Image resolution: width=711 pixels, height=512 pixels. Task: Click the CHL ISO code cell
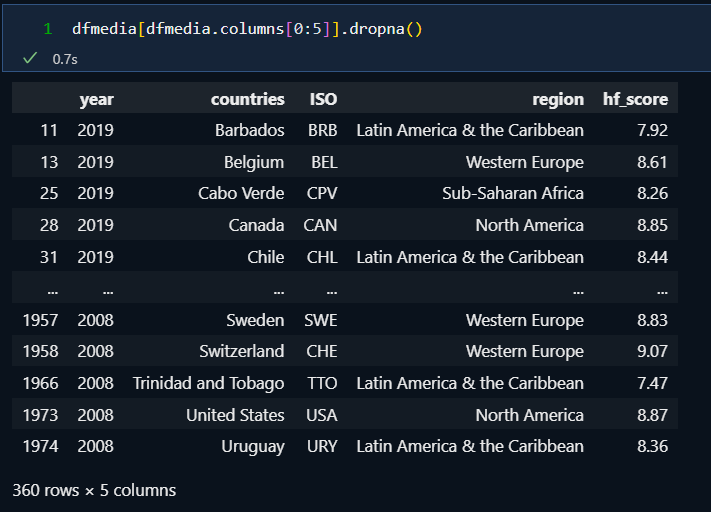click(323, 257)
